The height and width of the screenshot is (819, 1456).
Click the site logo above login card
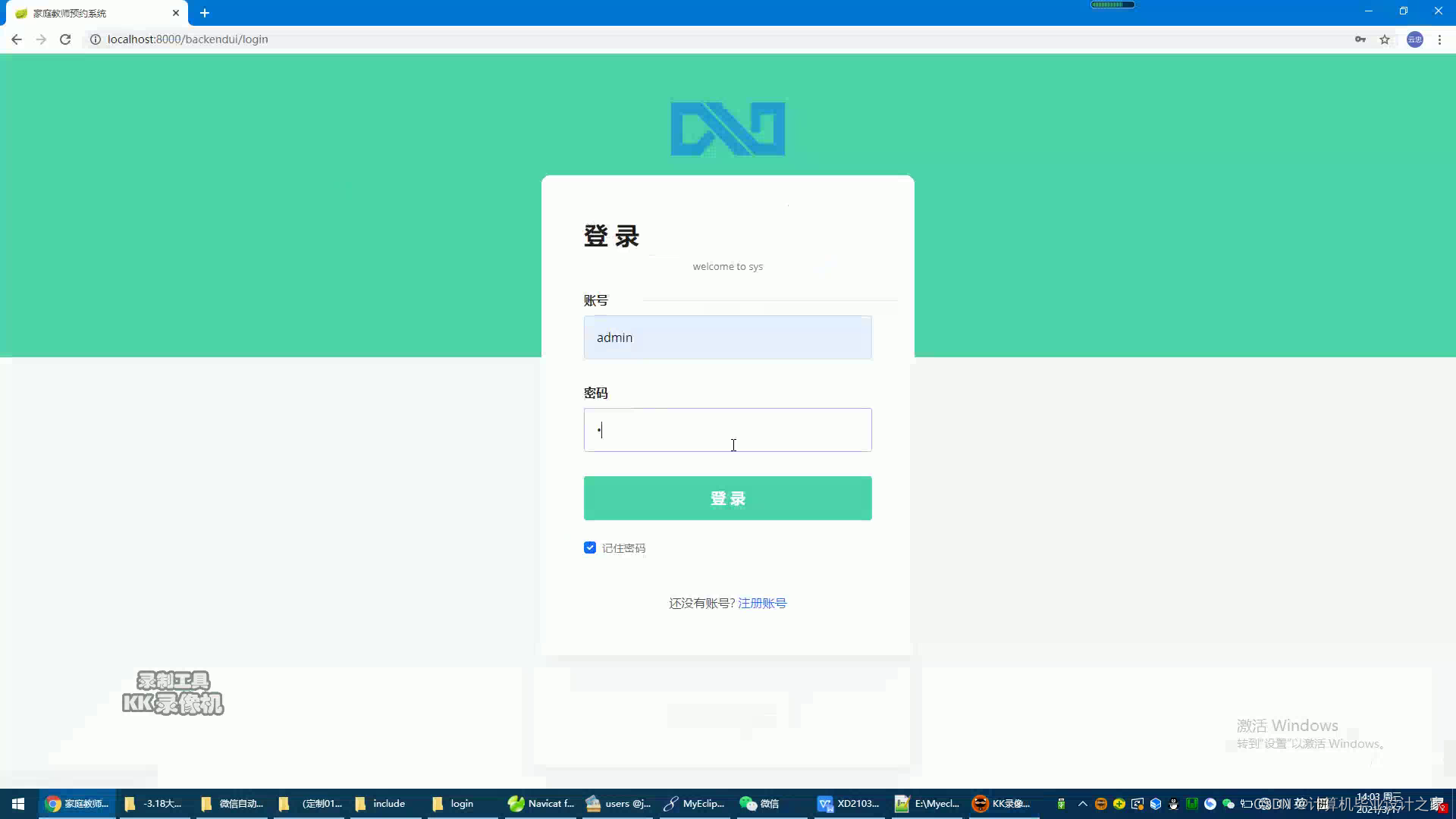pyautogui.click(x=727, y=128)
